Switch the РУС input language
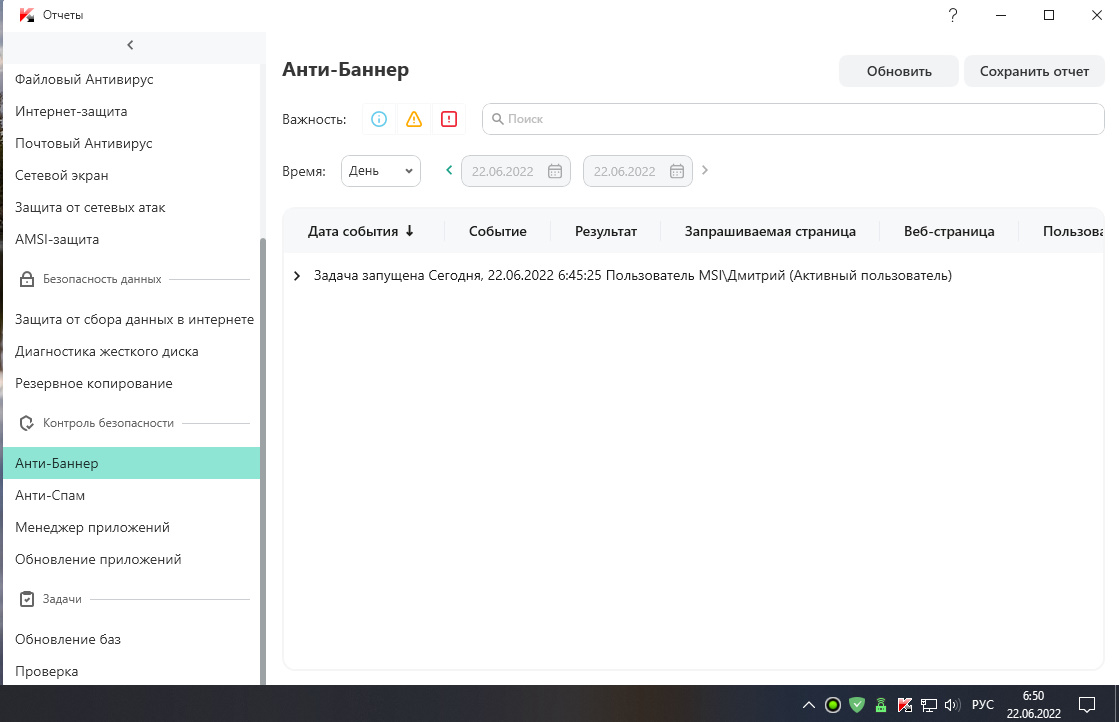The width and height of the screenshot is (1119, 722). tap(983, 705)
